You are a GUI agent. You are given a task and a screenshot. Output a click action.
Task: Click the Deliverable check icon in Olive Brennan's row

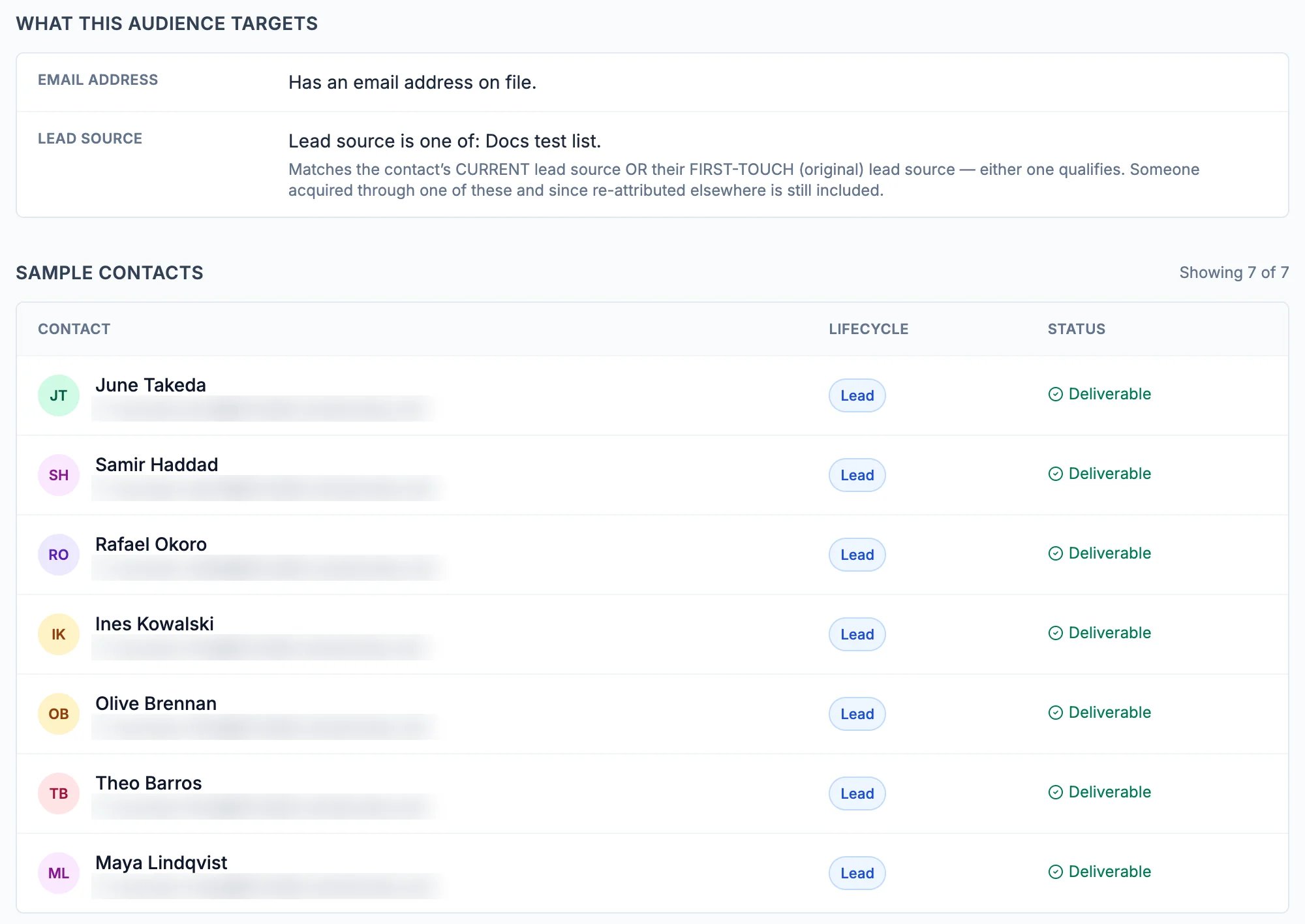pyautogui.click(x=1055, y=713)
